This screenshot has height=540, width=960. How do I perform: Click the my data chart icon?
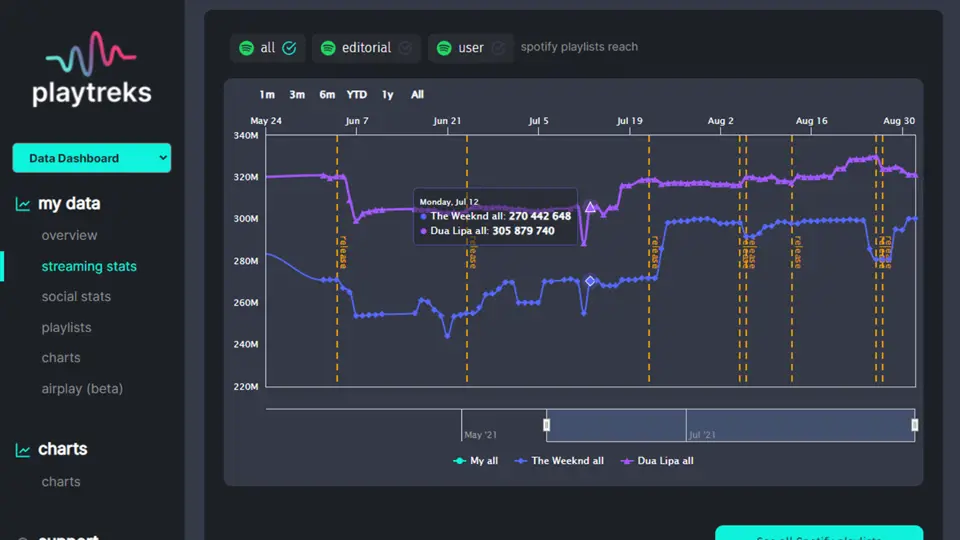23,204
